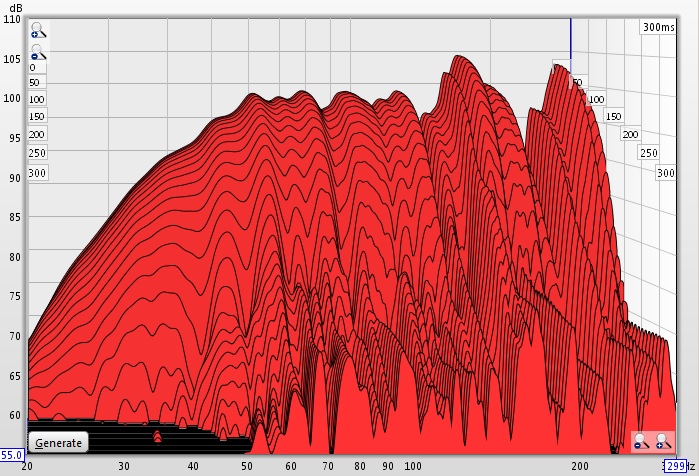The width and height of the screenshot is (699, 476).
Task: Click the 30 Hz frequency axis label
Action: [x=124, y=467]
